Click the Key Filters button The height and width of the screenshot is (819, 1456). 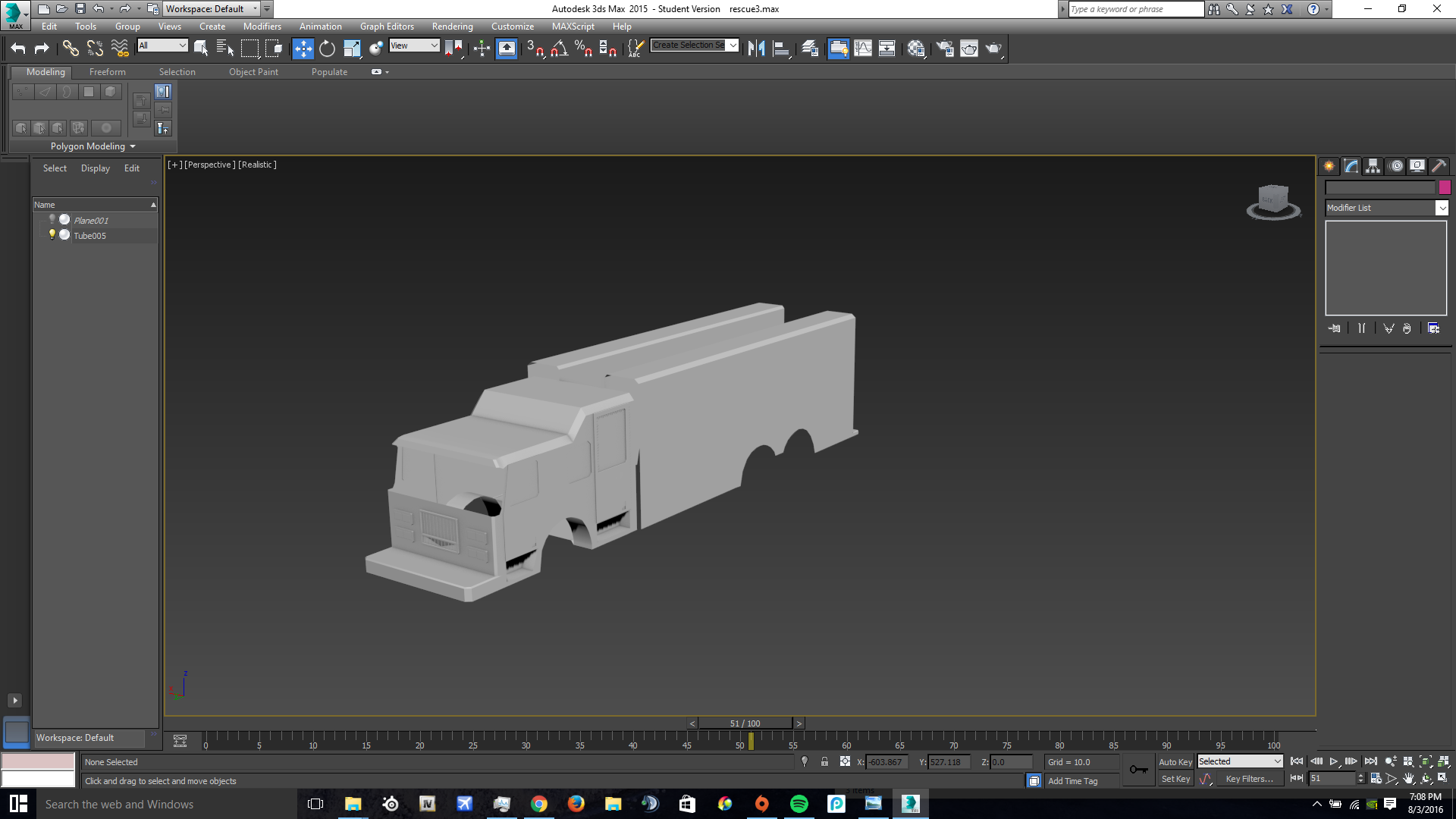[x=1249, y=779]
